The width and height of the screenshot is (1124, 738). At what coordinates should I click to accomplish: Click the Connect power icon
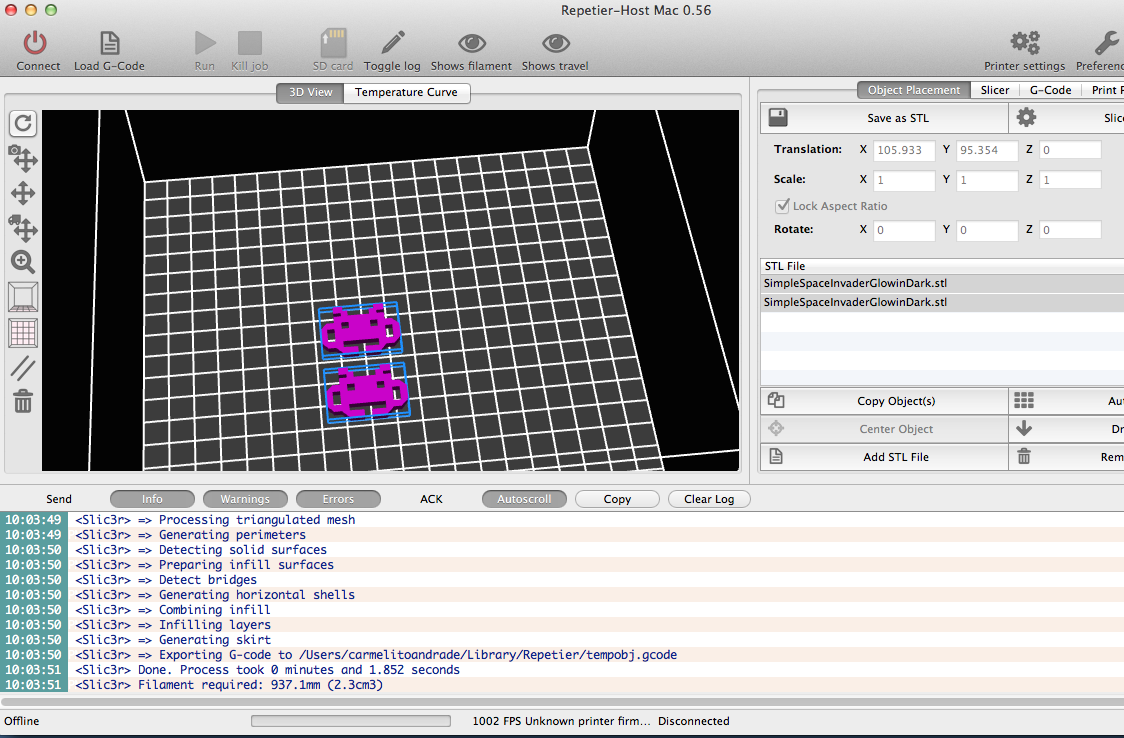tap(35, 43)
